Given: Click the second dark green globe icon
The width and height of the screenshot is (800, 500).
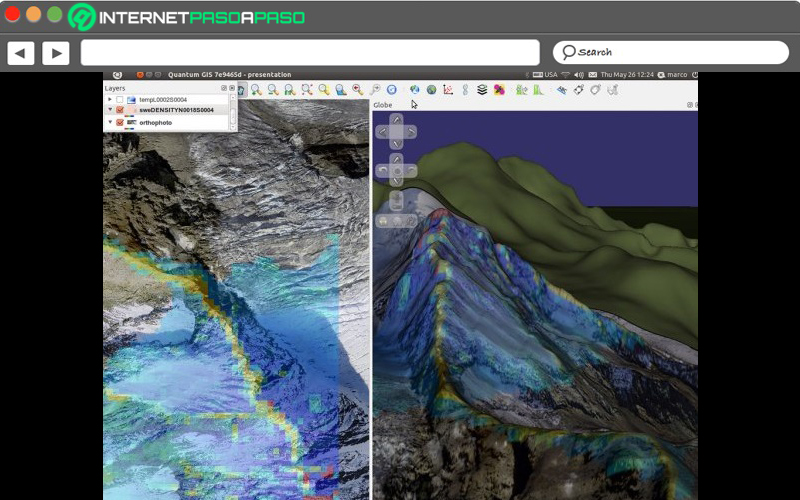Looking at the screenshot, I should (x=432, y=90).
